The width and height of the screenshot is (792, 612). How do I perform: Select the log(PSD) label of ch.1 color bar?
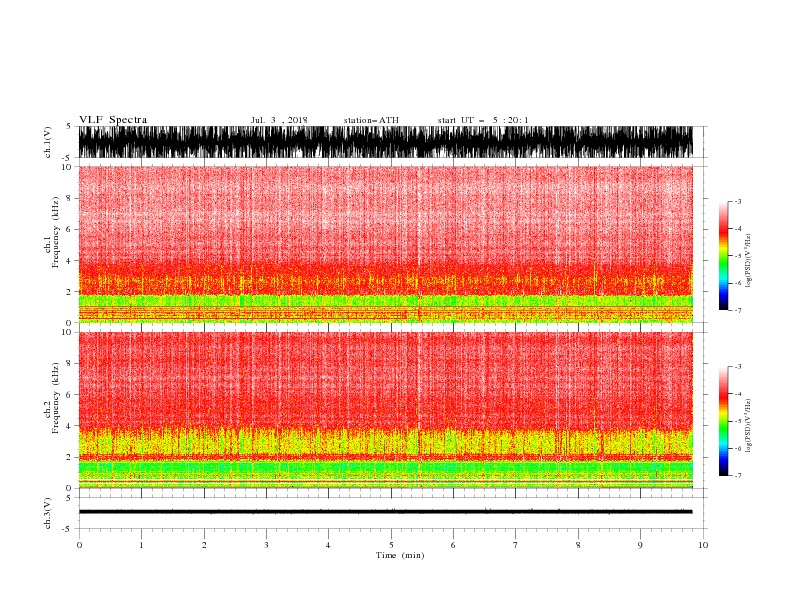[x=748, y=261]
